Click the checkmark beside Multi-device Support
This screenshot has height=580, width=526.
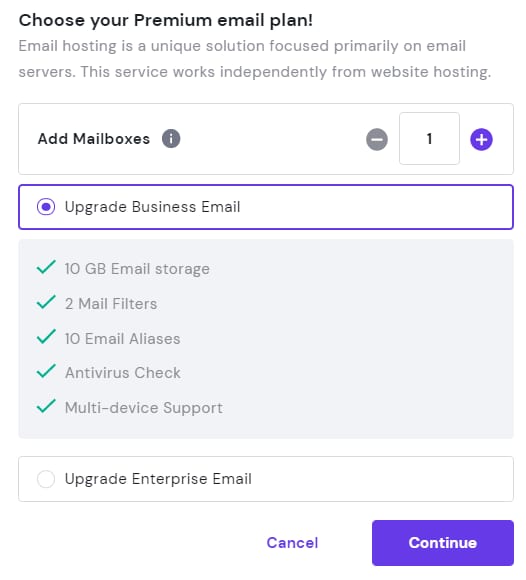(x=46, y=406)
